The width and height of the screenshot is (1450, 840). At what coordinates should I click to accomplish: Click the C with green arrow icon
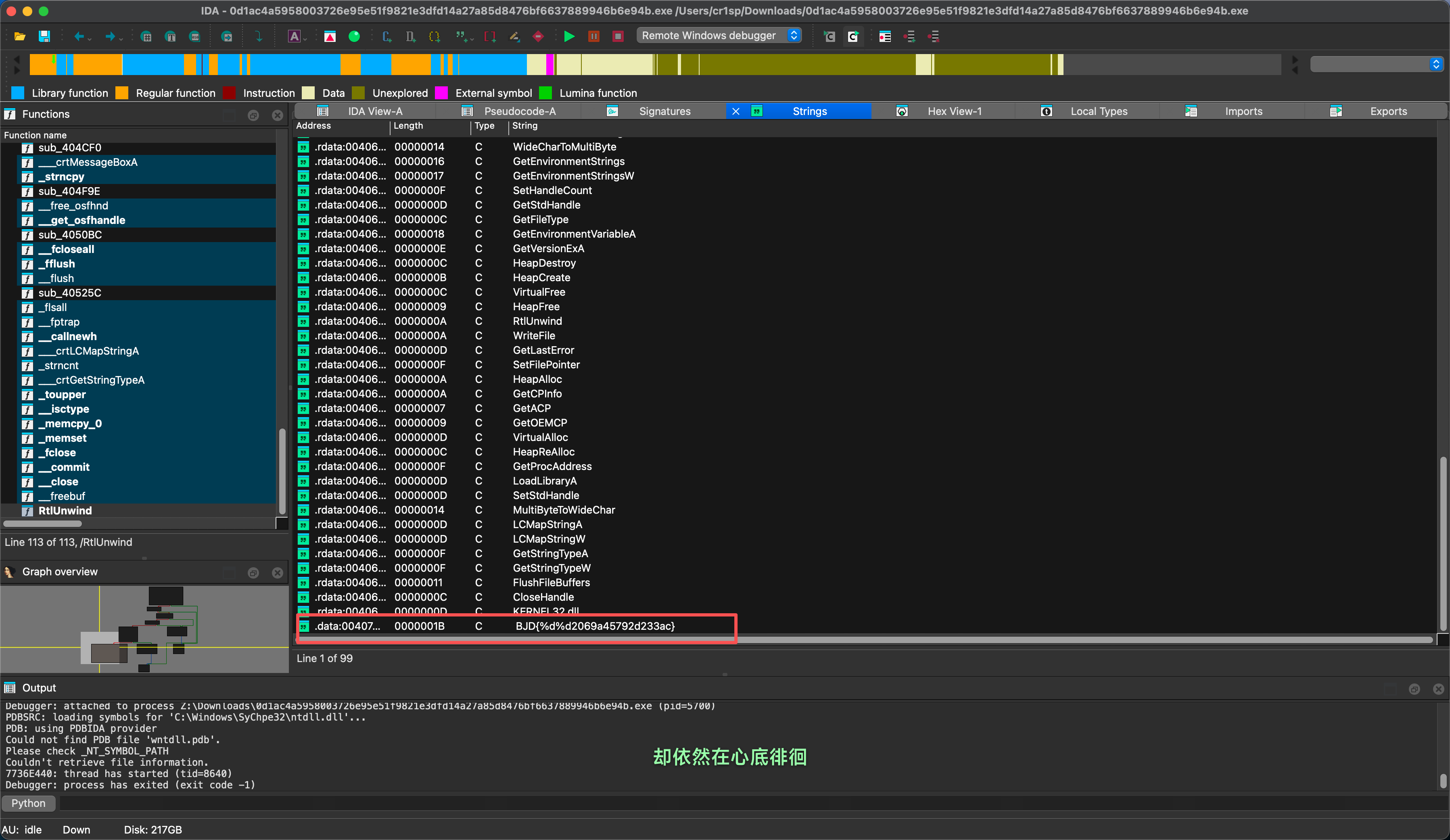click(853, 36)
